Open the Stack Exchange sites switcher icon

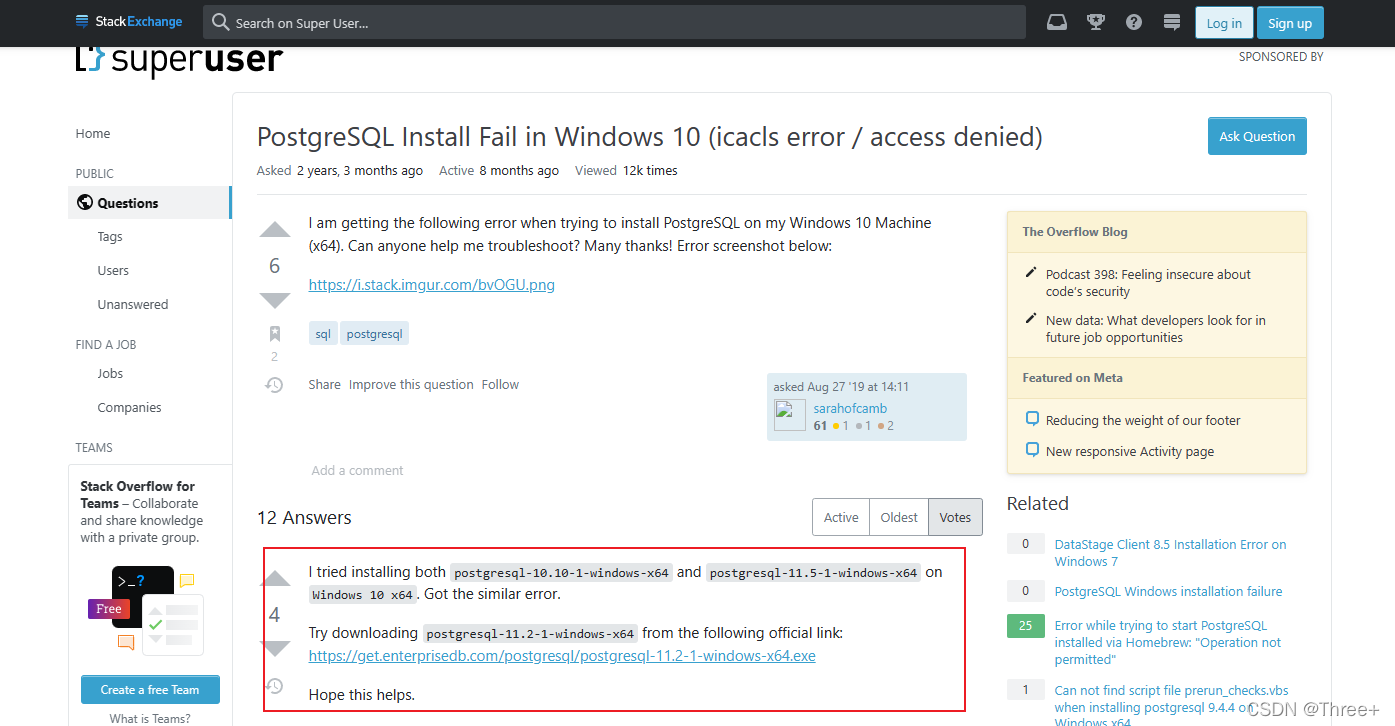click(x=1171, y=22)
